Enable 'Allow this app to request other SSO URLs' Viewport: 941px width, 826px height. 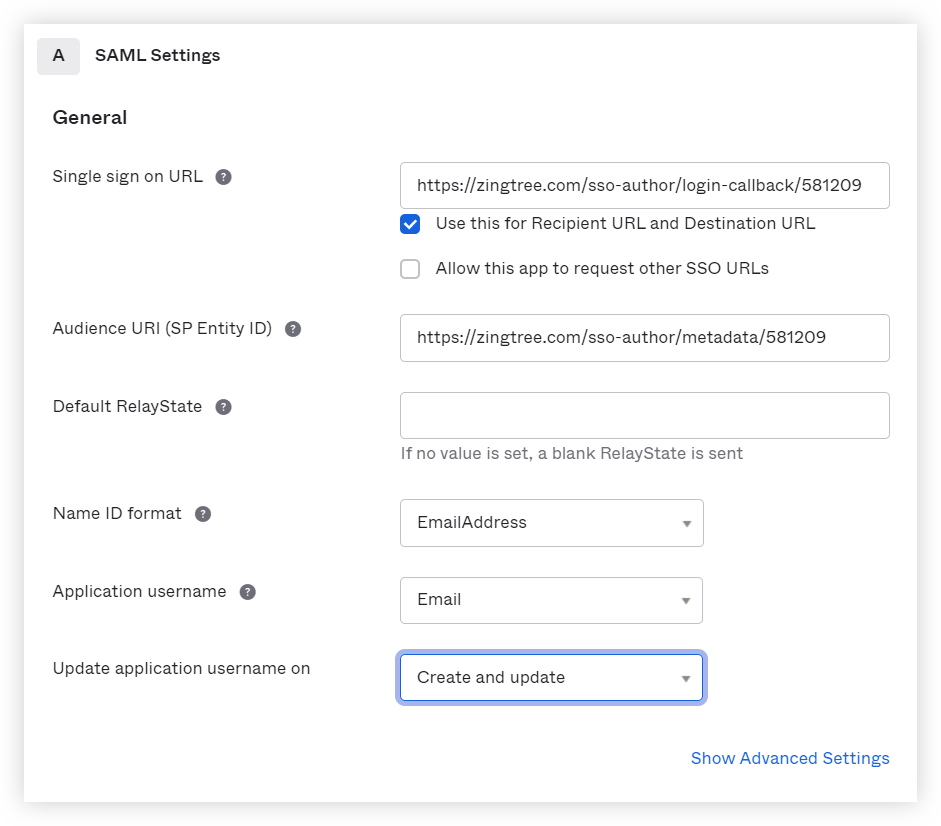(x=410, y=268)
